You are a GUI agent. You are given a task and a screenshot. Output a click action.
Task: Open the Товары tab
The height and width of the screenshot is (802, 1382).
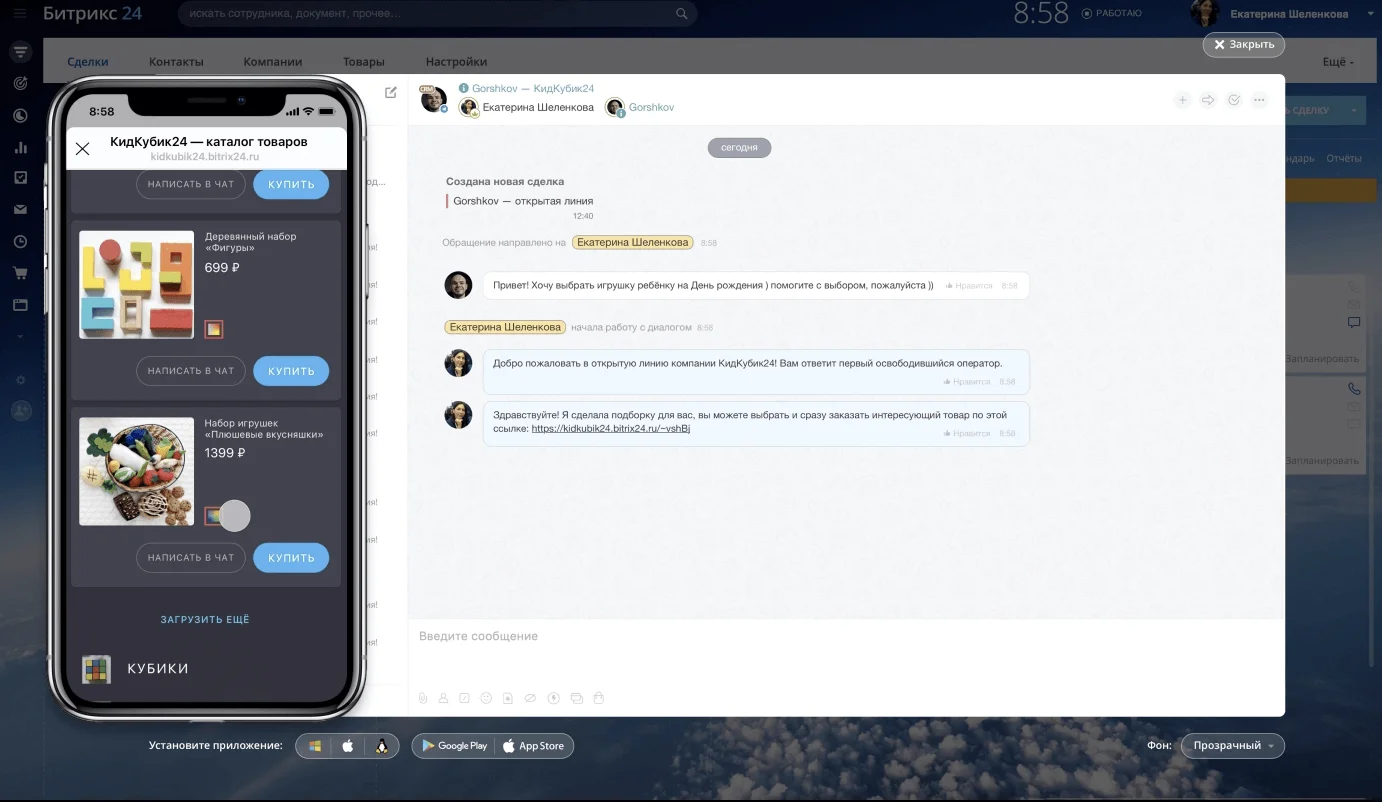[x=363, y=62]
